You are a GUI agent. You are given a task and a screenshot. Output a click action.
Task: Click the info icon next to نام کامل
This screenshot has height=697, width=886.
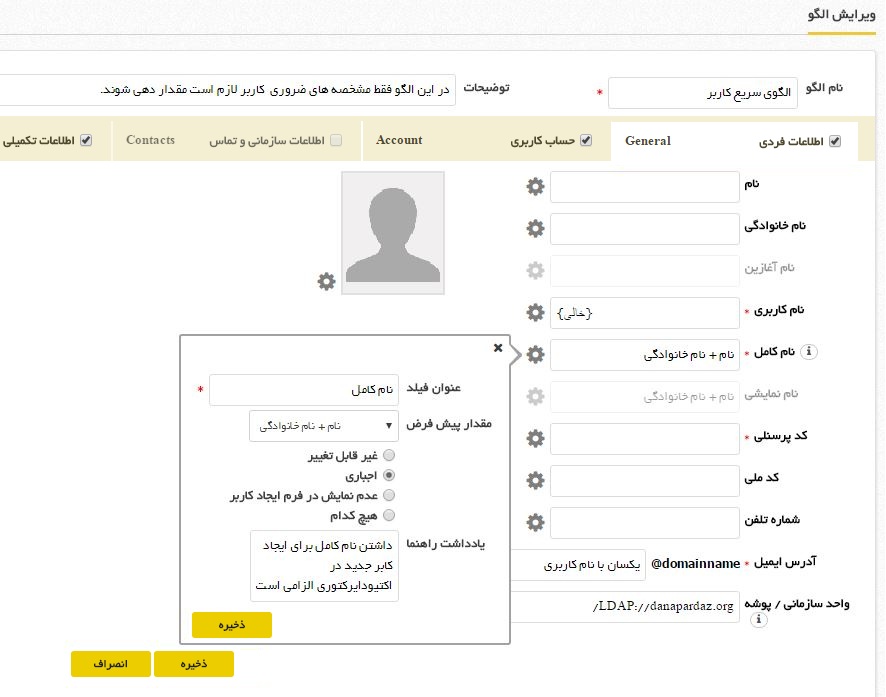811,351
